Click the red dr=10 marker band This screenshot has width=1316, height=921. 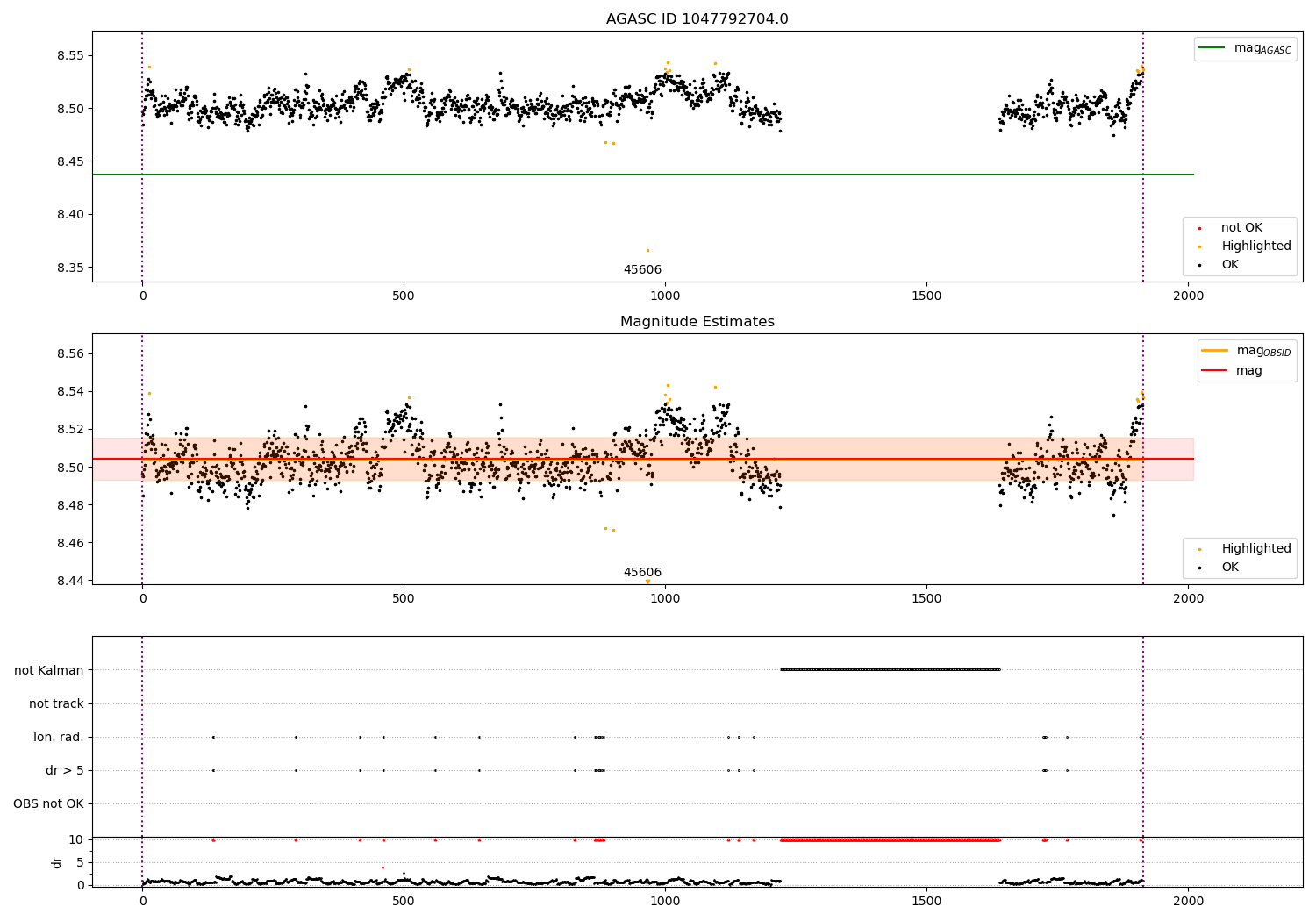click(x=890, y=840)
